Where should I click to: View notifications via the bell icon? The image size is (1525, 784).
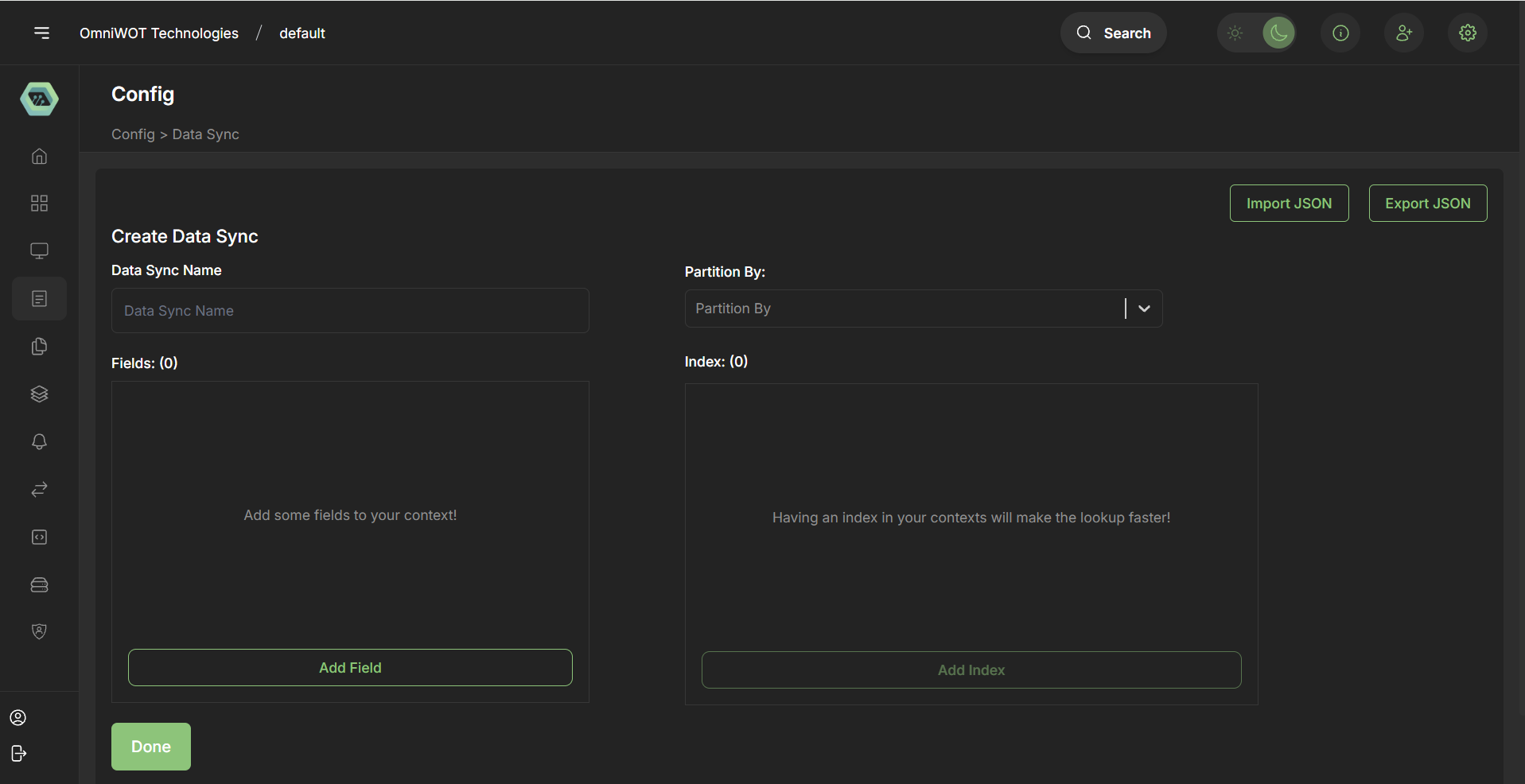point(39,441)
